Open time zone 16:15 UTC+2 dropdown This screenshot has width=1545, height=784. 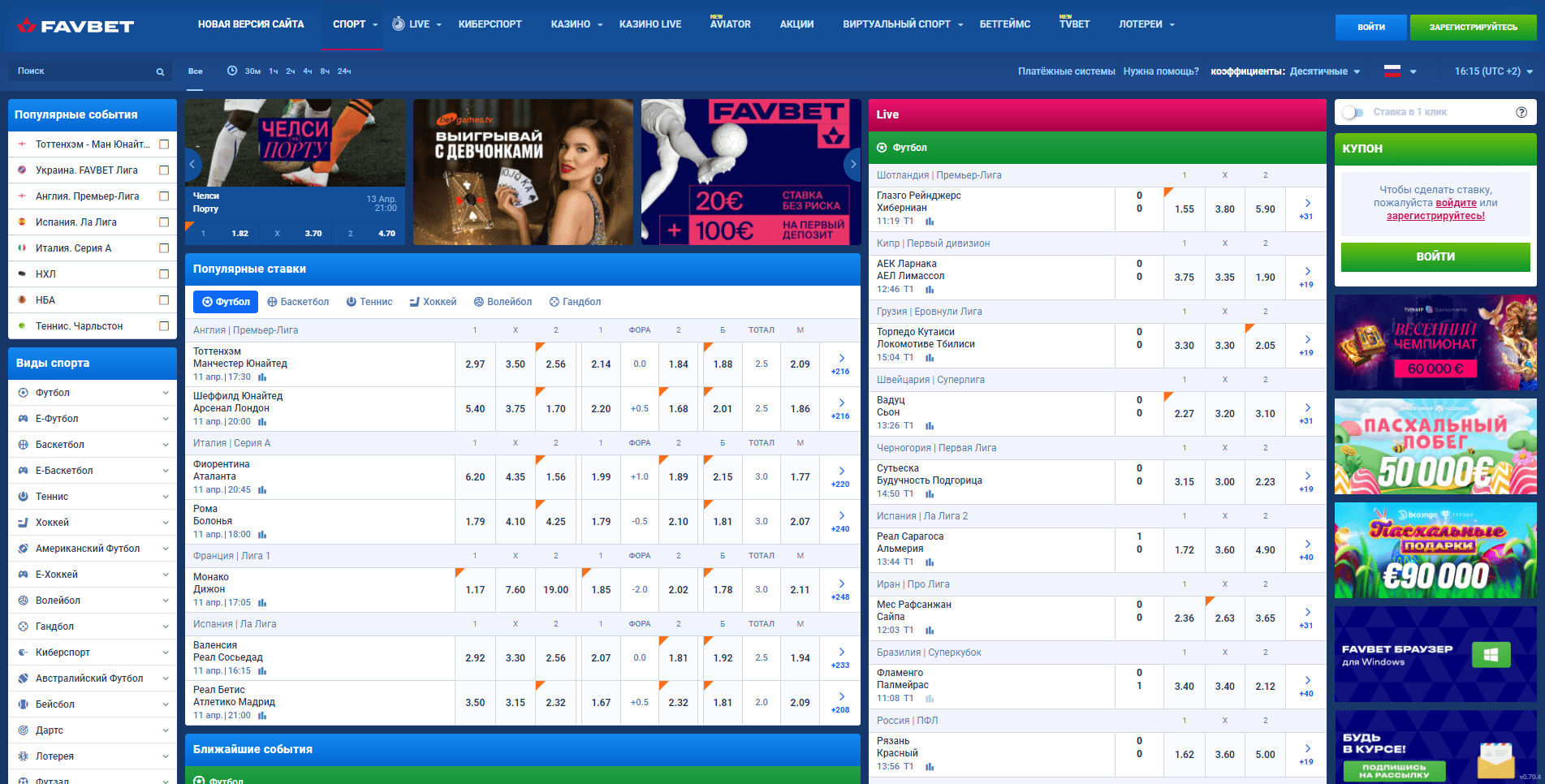pyautogui.click(x=1494, y=71)
